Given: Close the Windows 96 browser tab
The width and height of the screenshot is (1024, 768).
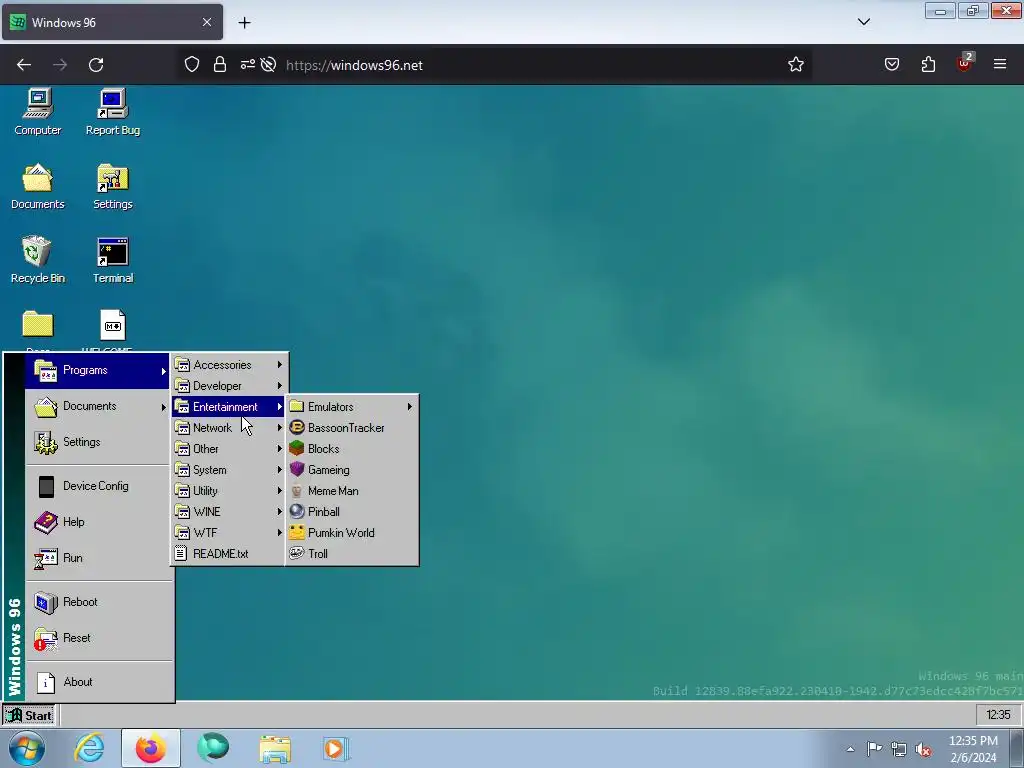Looking at the screenshot, I should [x=207, y=22].
